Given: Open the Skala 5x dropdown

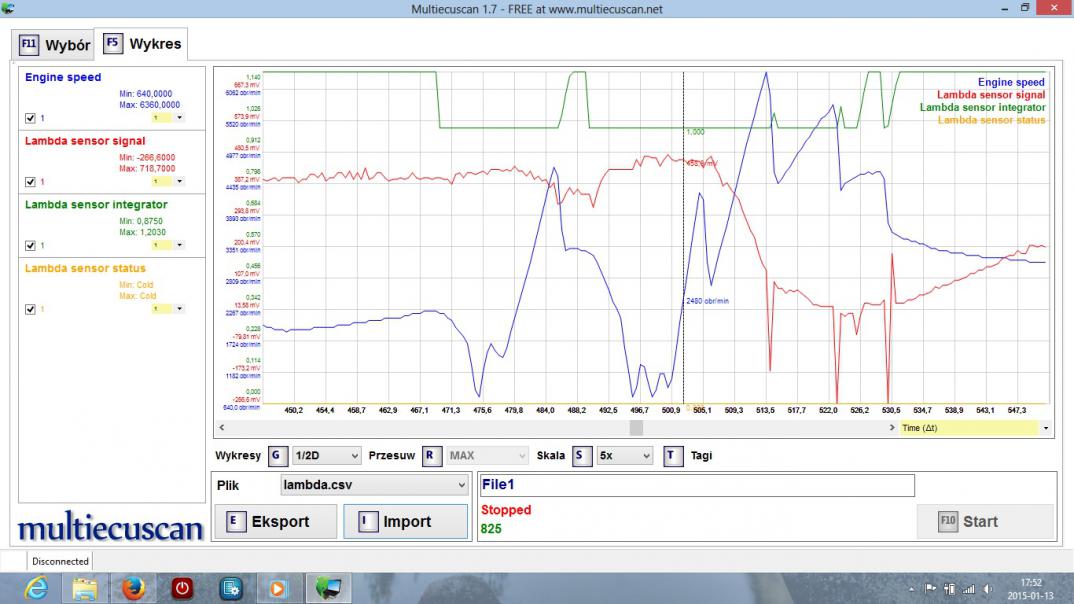Looking at the screenshot, I should pyautogui.click(x=624, y=455).
